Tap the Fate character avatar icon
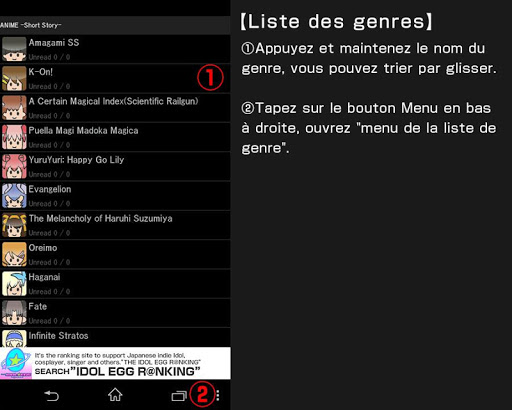The image size is (512, 410). [x=14, y=313]
